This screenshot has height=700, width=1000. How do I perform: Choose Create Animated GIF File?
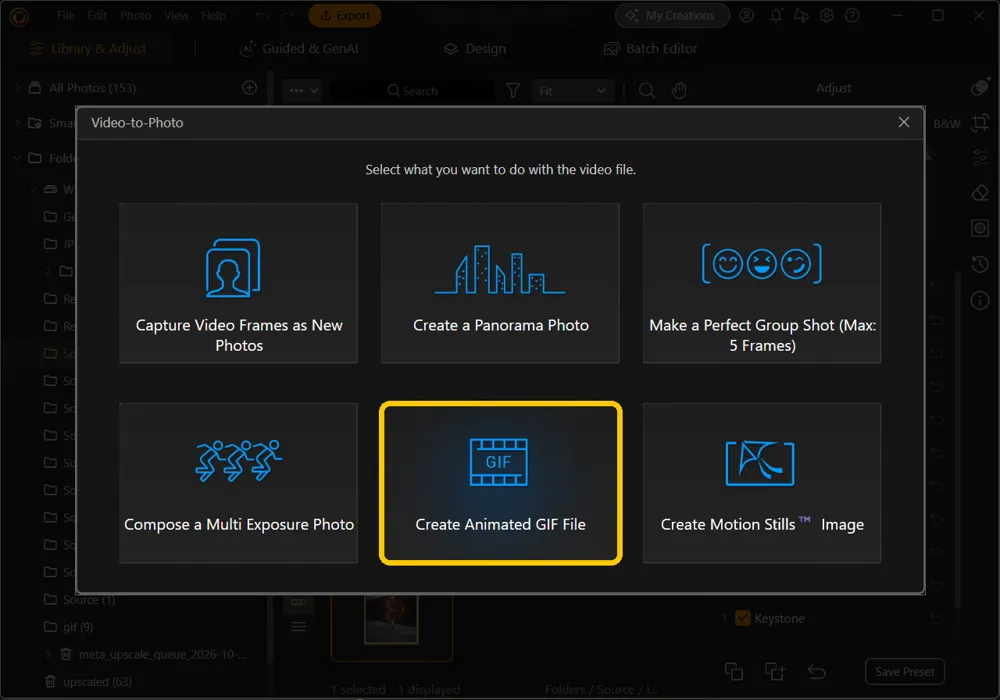click(x=500, y=483)
